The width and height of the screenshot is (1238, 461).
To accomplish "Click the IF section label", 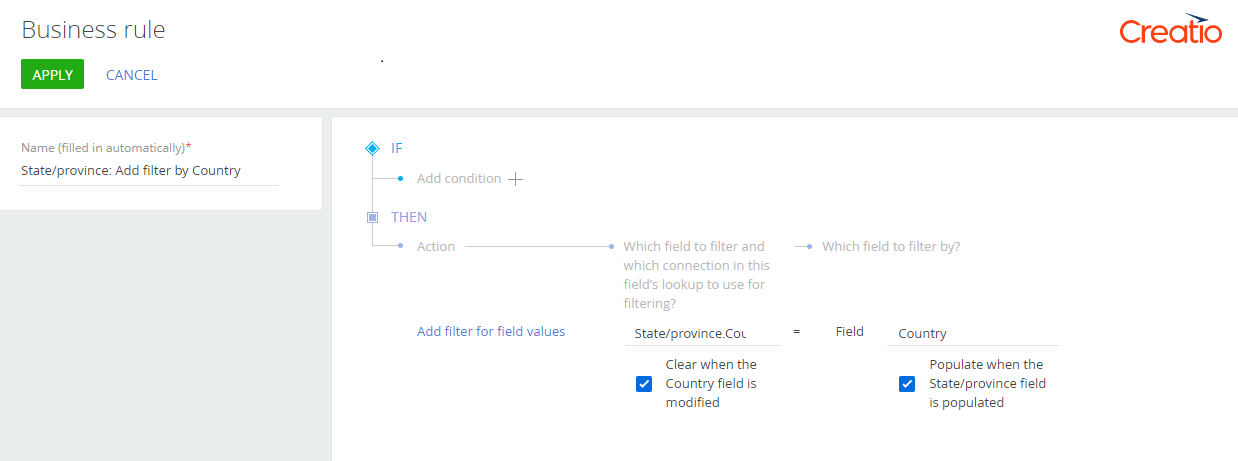I will point(397,148).
